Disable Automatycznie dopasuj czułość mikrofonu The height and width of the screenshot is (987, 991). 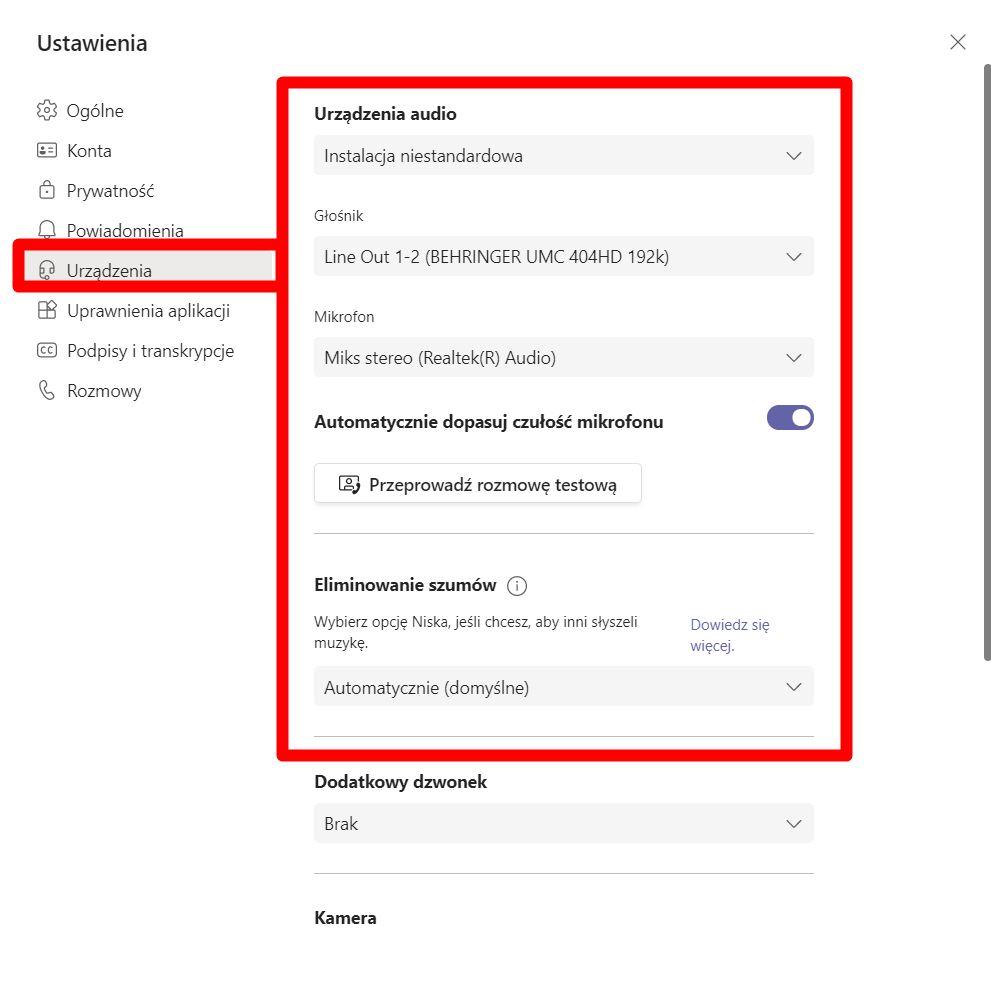[789, 417]
